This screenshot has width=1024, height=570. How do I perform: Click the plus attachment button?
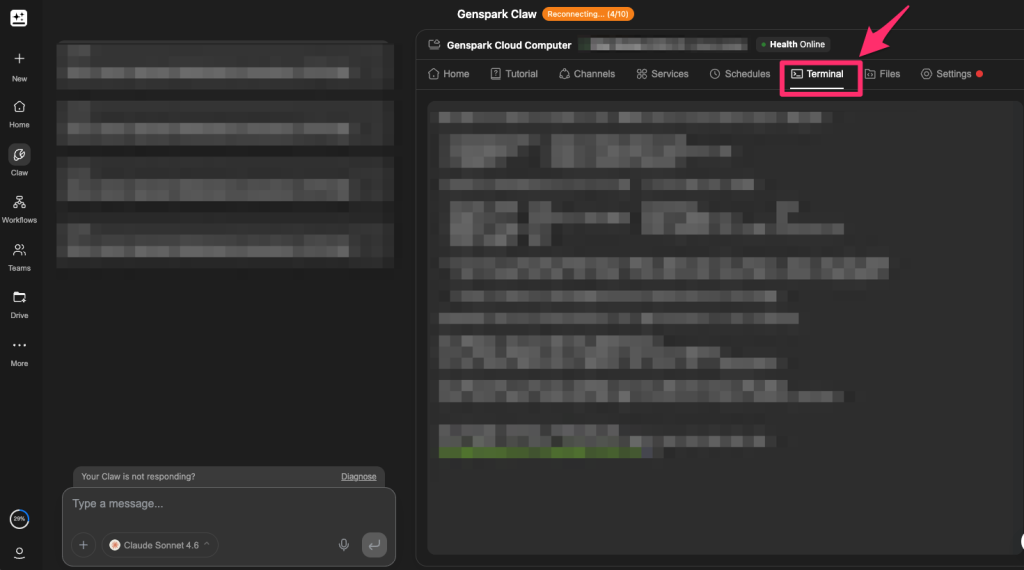pyautogui.click(x=83, y=545)
